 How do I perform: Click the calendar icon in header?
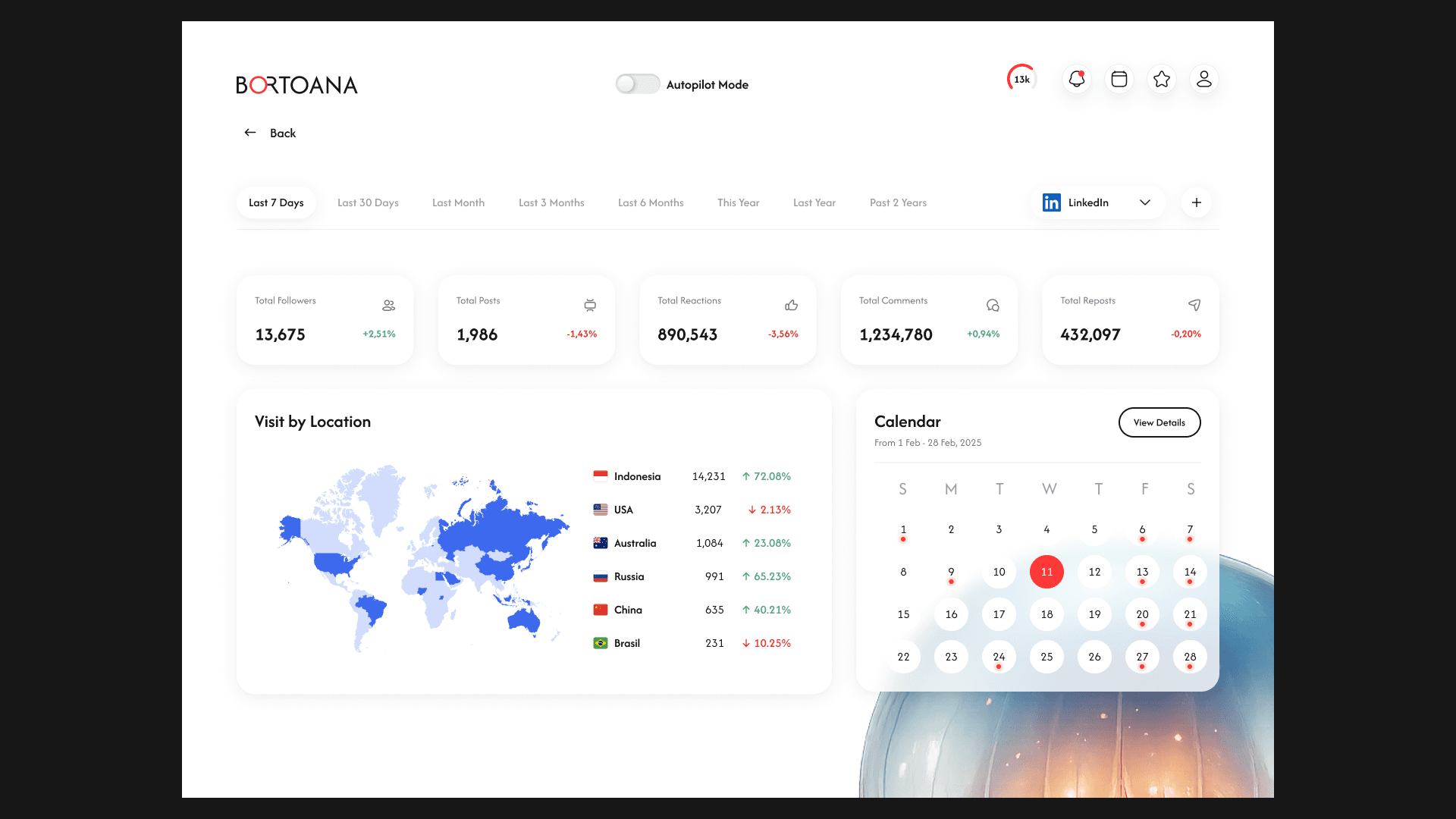point(1119,80)
